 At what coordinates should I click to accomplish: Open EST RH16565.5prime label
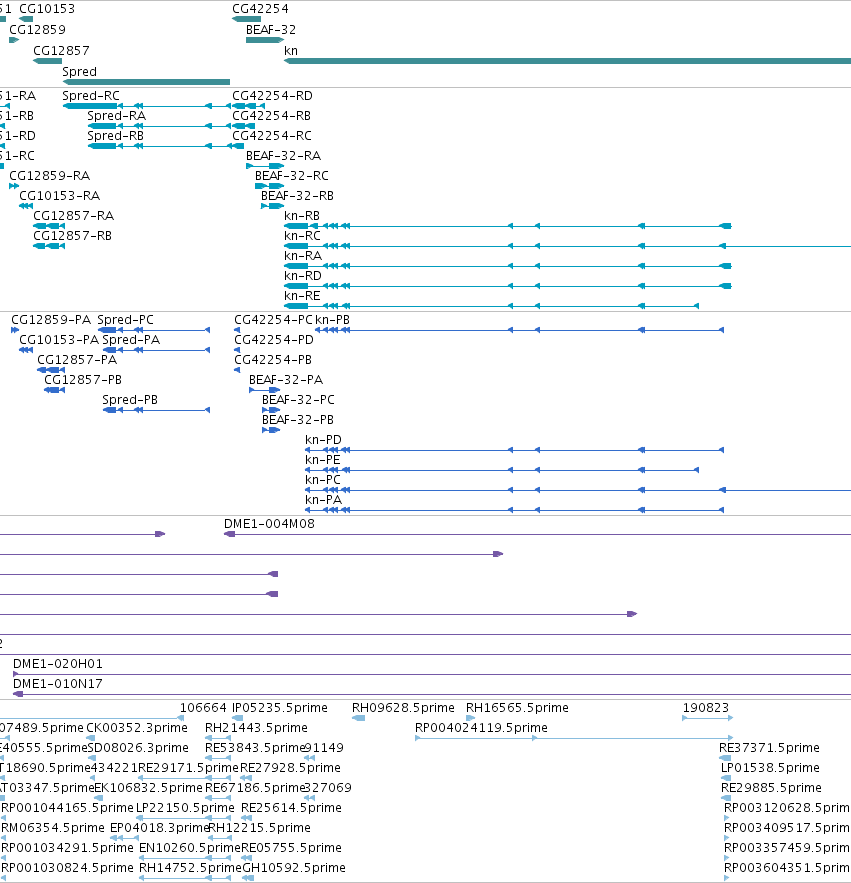click(x=518, y=707)
